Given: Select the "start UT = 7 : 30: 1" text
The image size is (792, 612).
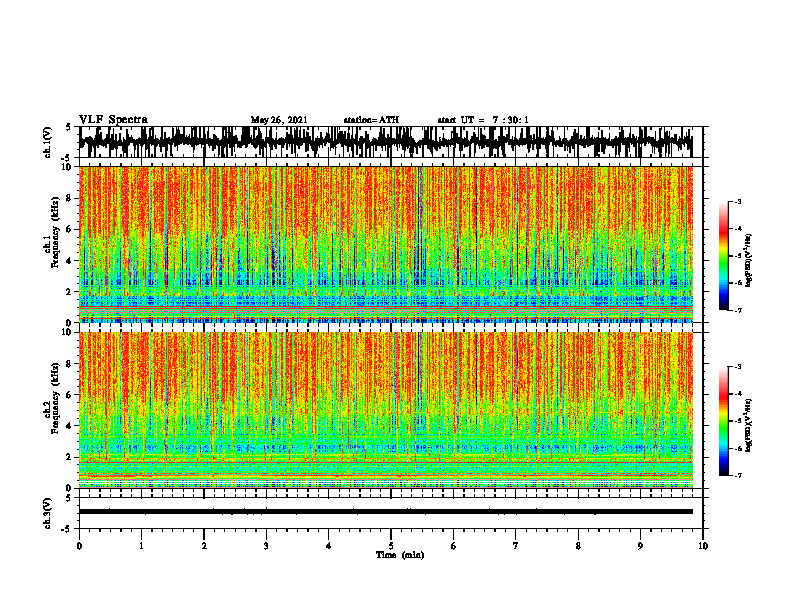Looking at the screenshot, I should (x=483, y=120).
